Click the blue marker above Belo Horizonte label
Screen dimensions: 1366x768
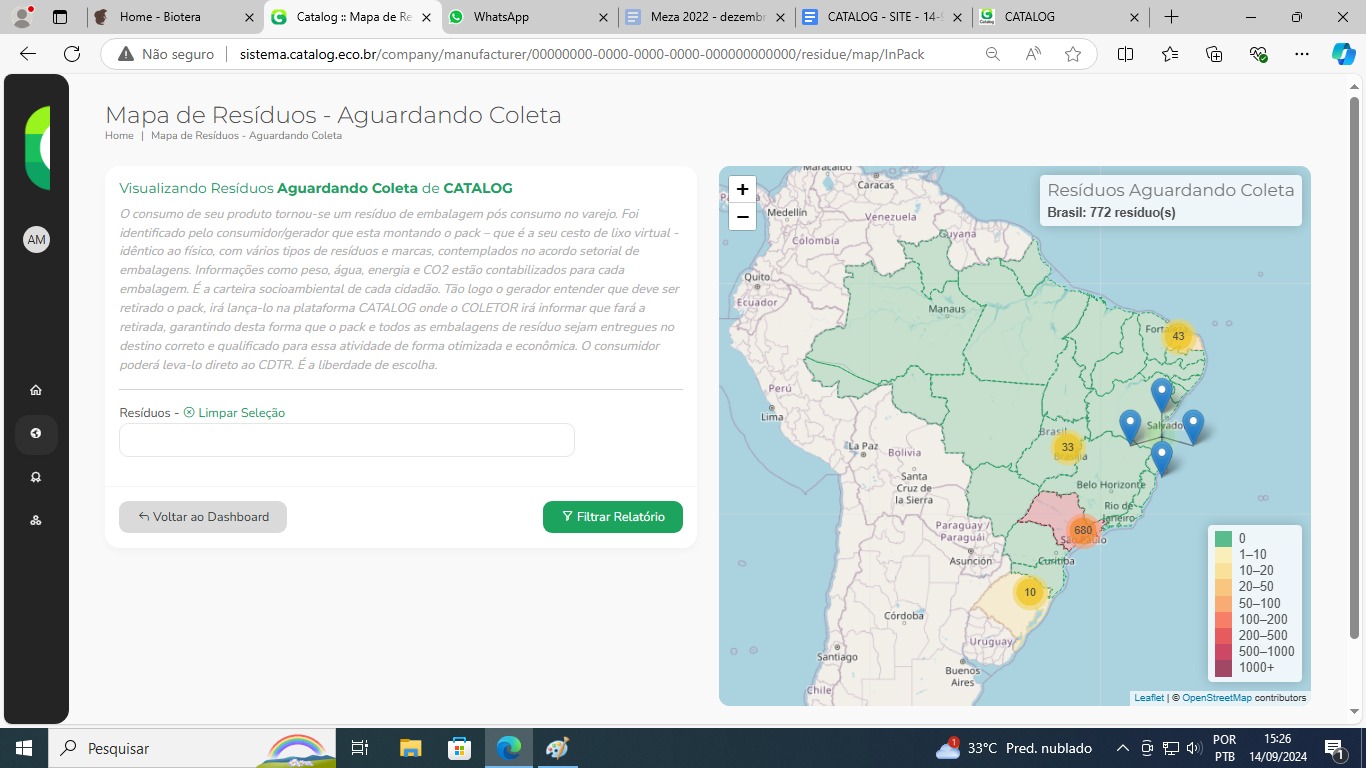(1161, 458)
